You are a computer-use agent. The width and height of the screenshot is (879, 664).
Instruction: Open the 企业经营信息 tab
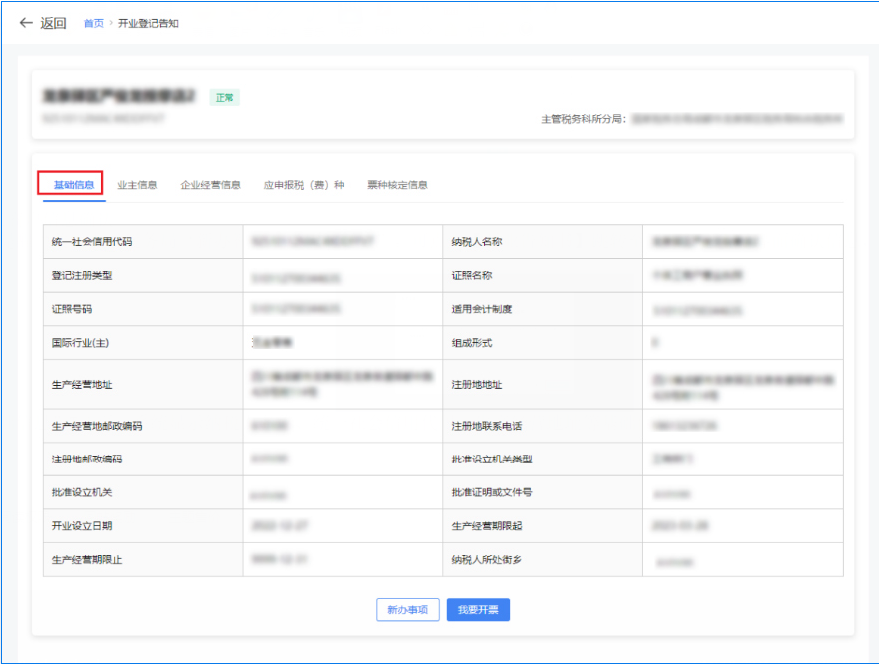click(210, 185)
